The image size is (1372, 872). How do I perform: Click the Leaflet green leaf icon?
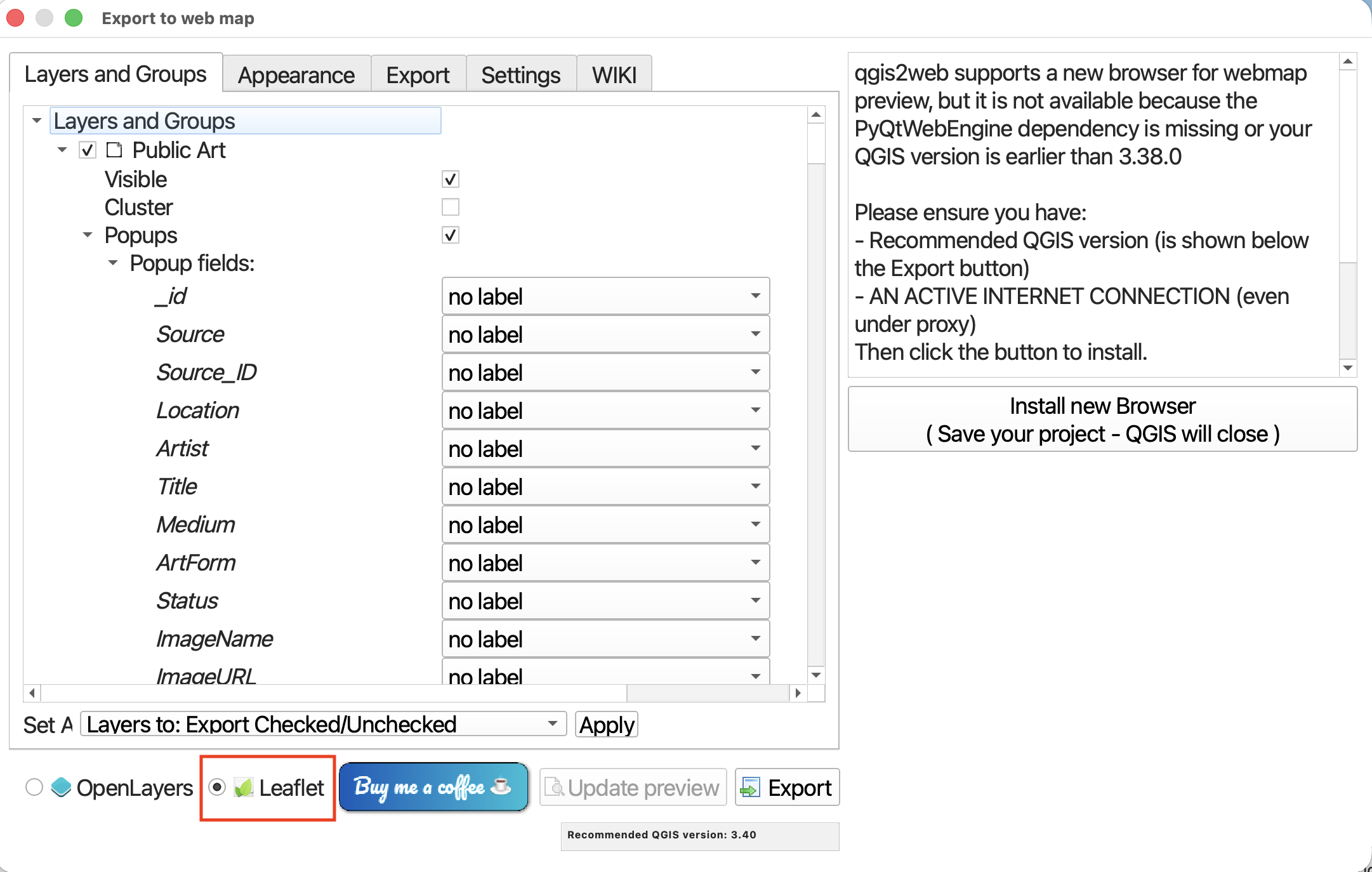(x=244, y=788)
